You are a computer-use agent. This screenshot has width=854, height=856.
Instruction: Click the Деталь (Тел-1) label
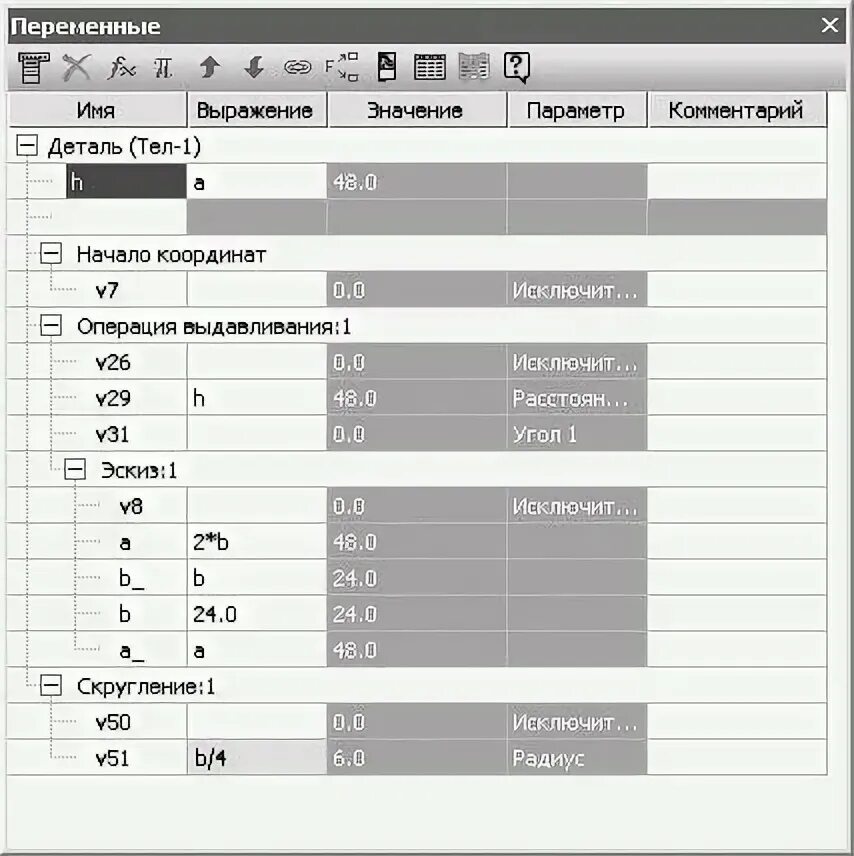tap(124, 146)
